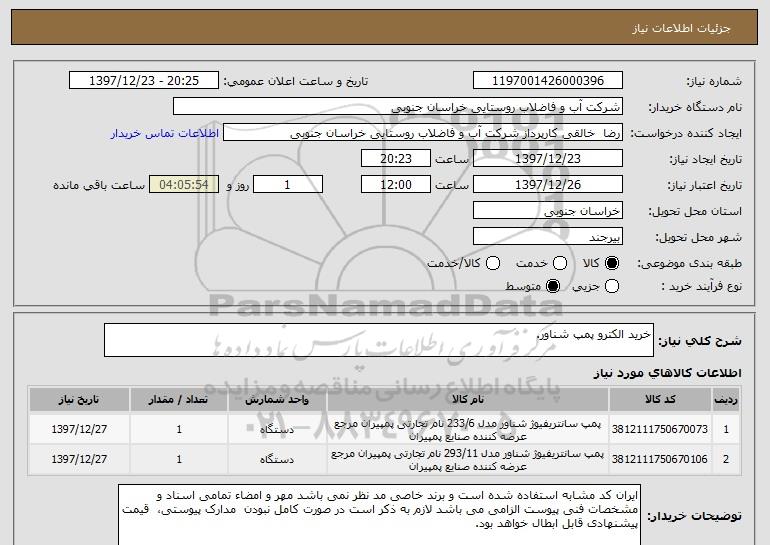Click the واحد شمارش column header
This screenshot has height=545, width=770.
[x=277, y=400]
